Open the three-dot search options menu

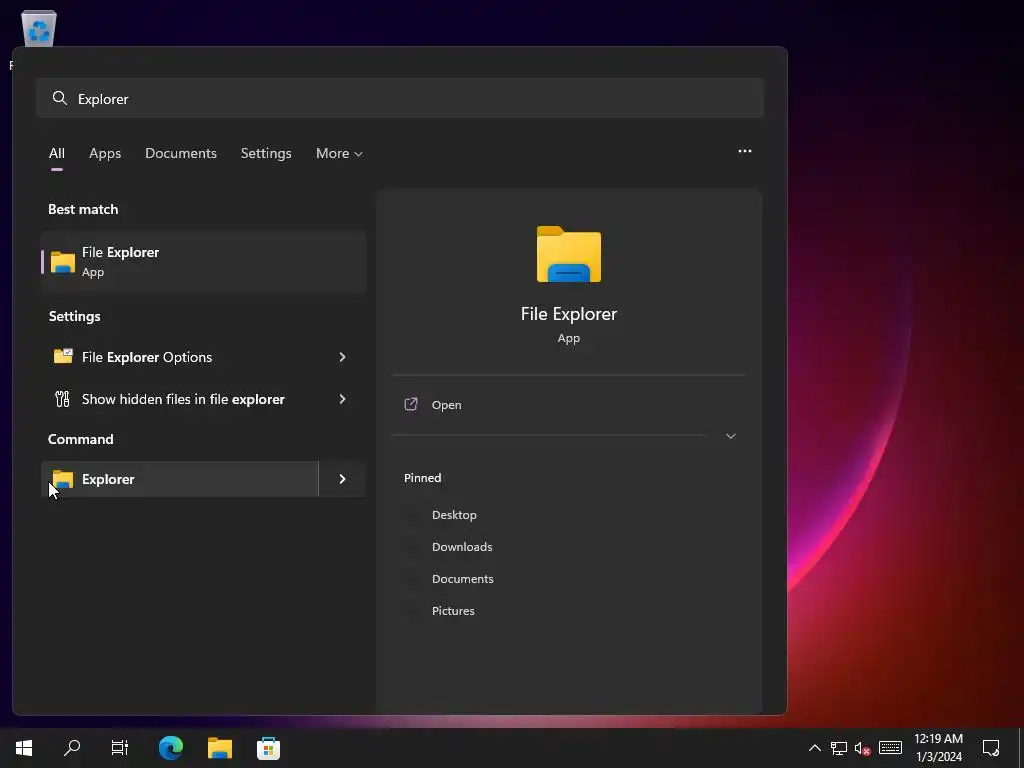(x=744, y=152)
